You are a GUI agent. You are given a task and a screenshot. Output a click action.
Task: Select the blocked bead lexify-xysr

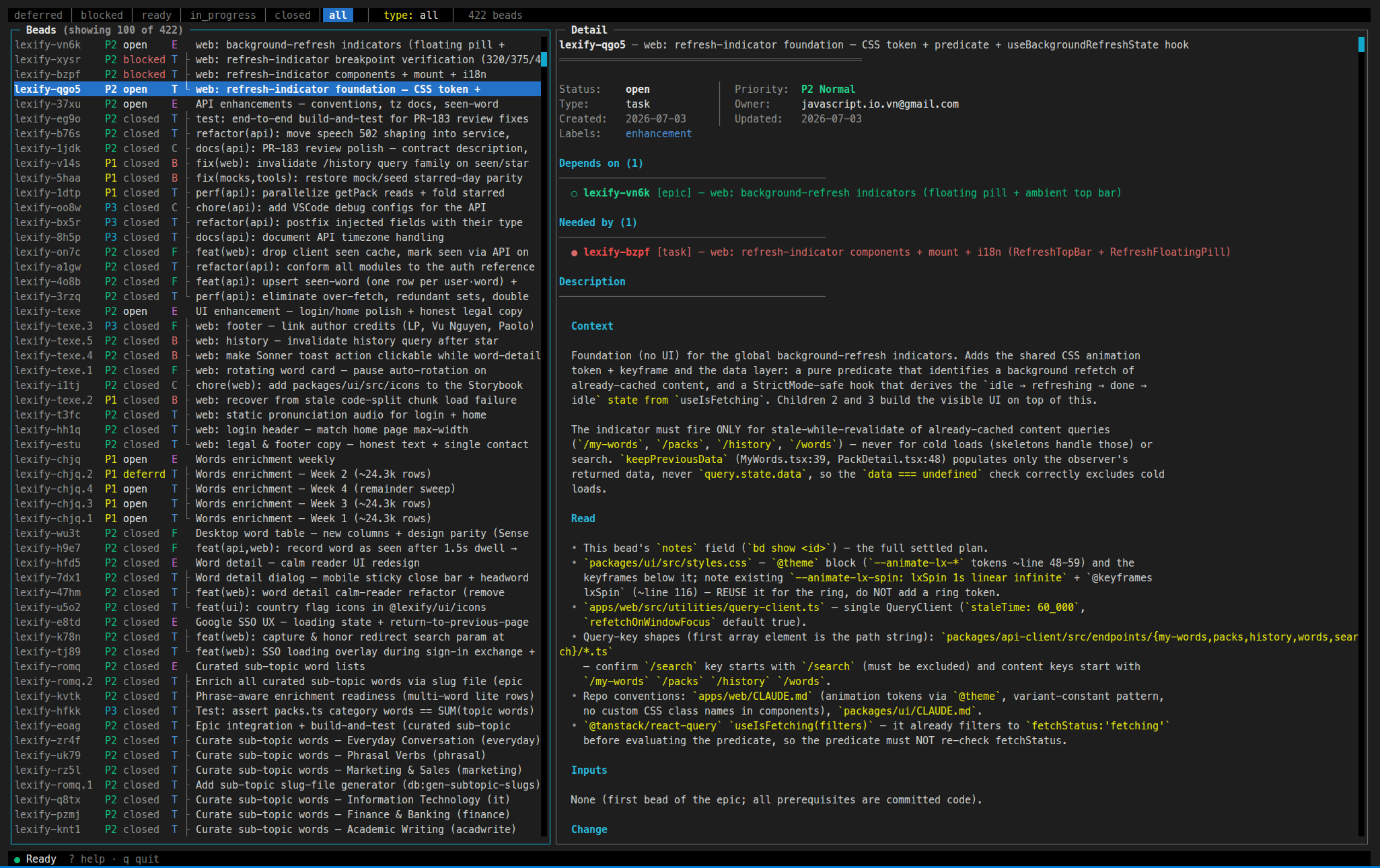[x=277, y=59]
